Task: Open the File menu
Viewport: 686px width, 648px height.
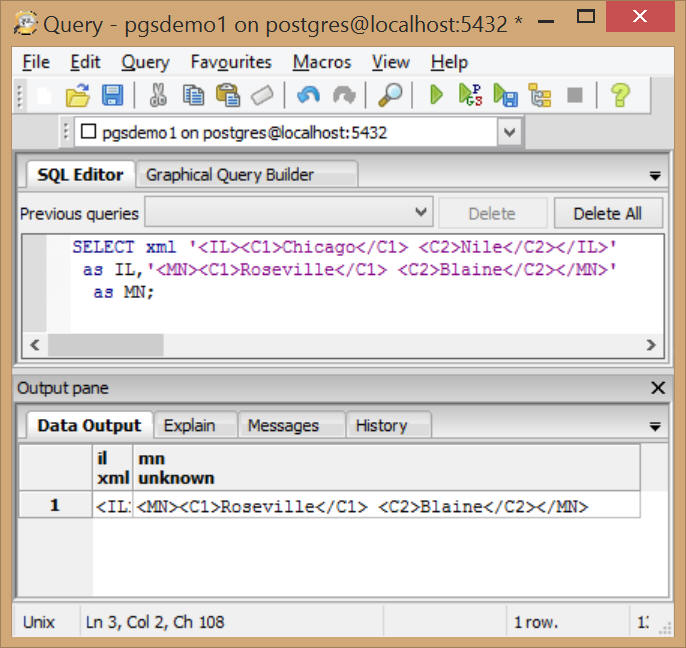Action: (x=36, y=62)
